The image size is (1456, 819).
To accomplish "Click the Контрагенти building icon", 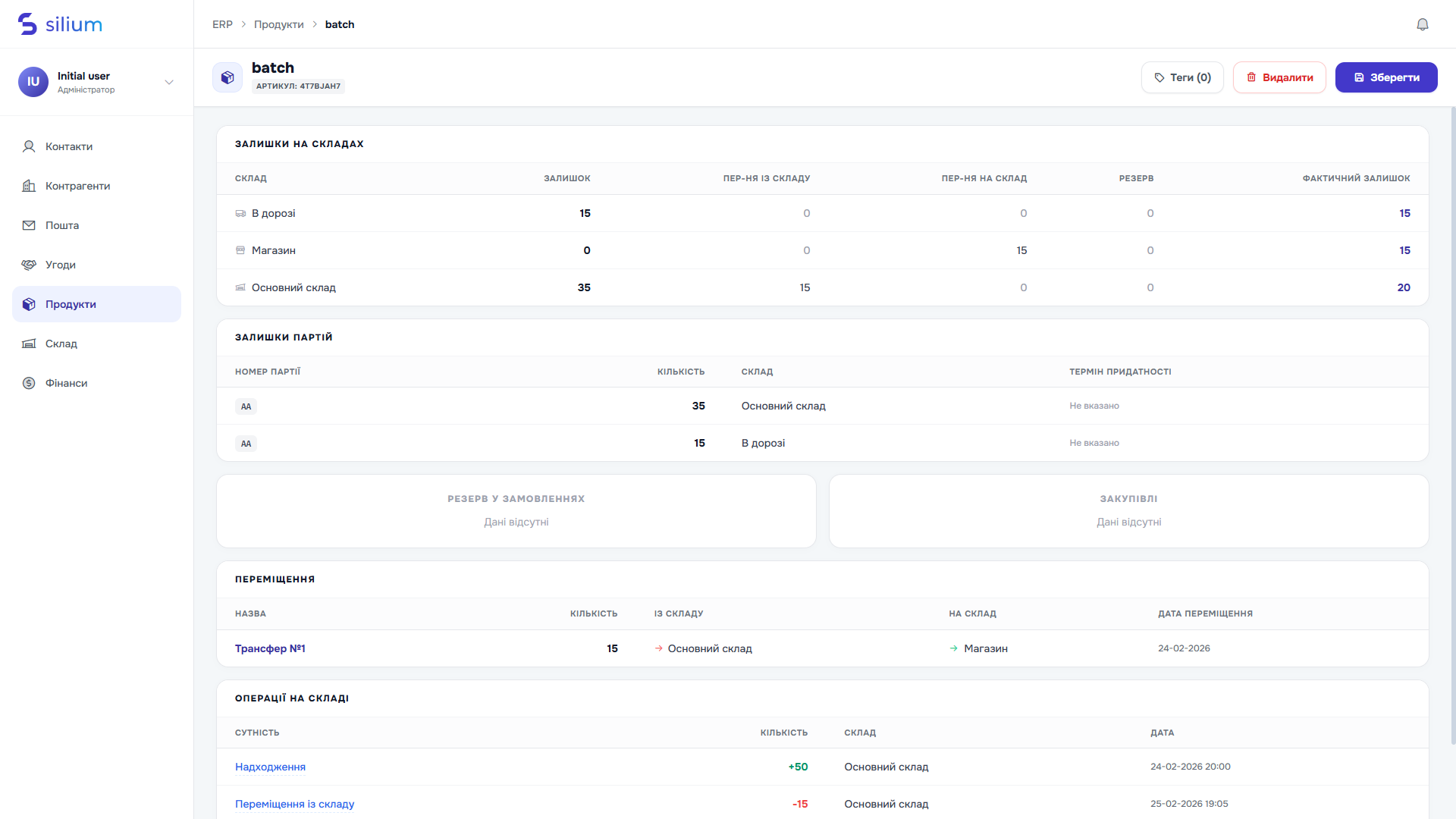I will tap(29, 186).
